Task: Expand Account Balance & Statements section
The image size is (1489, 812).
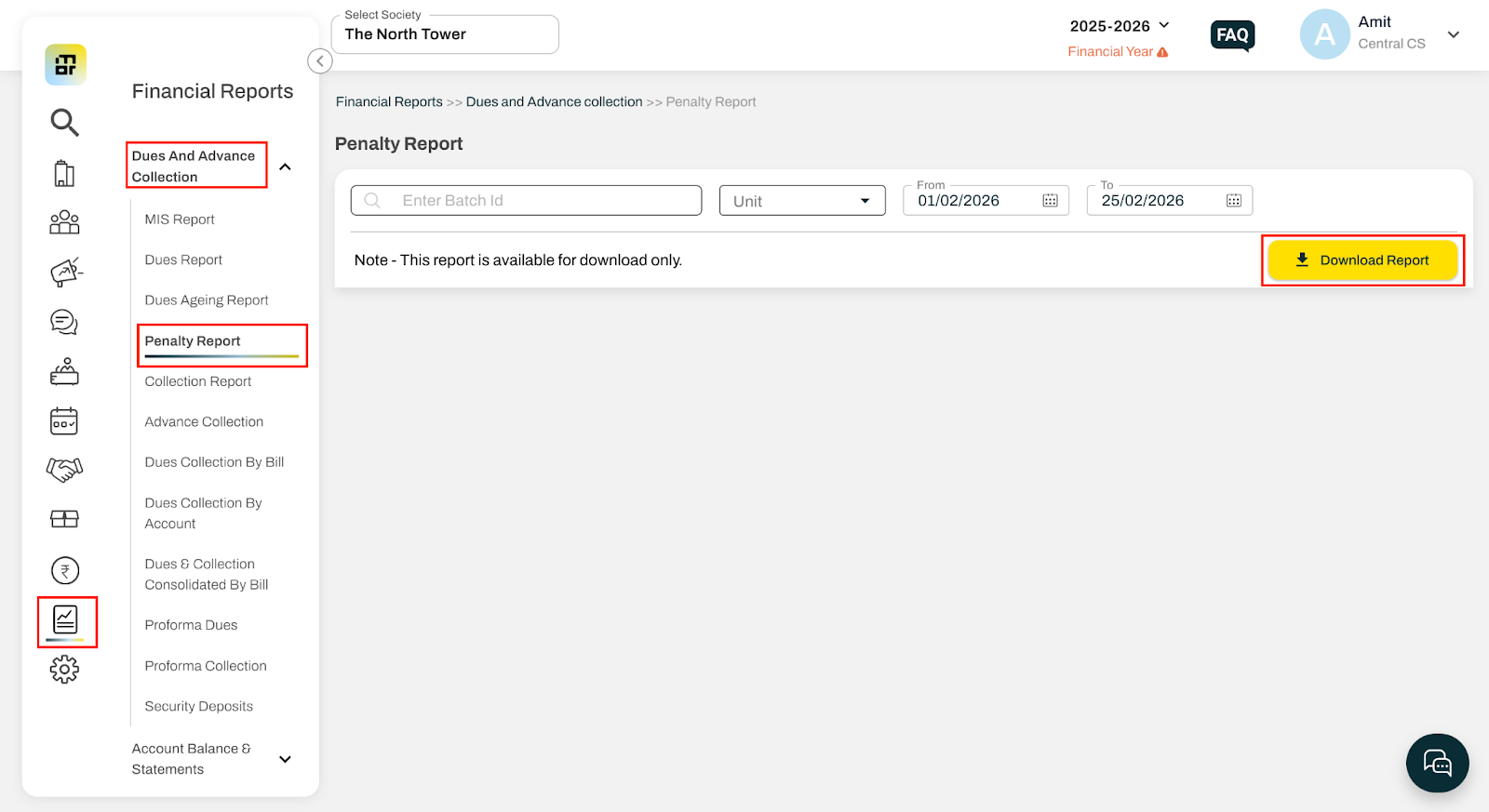Action: (x=286, y=759)
